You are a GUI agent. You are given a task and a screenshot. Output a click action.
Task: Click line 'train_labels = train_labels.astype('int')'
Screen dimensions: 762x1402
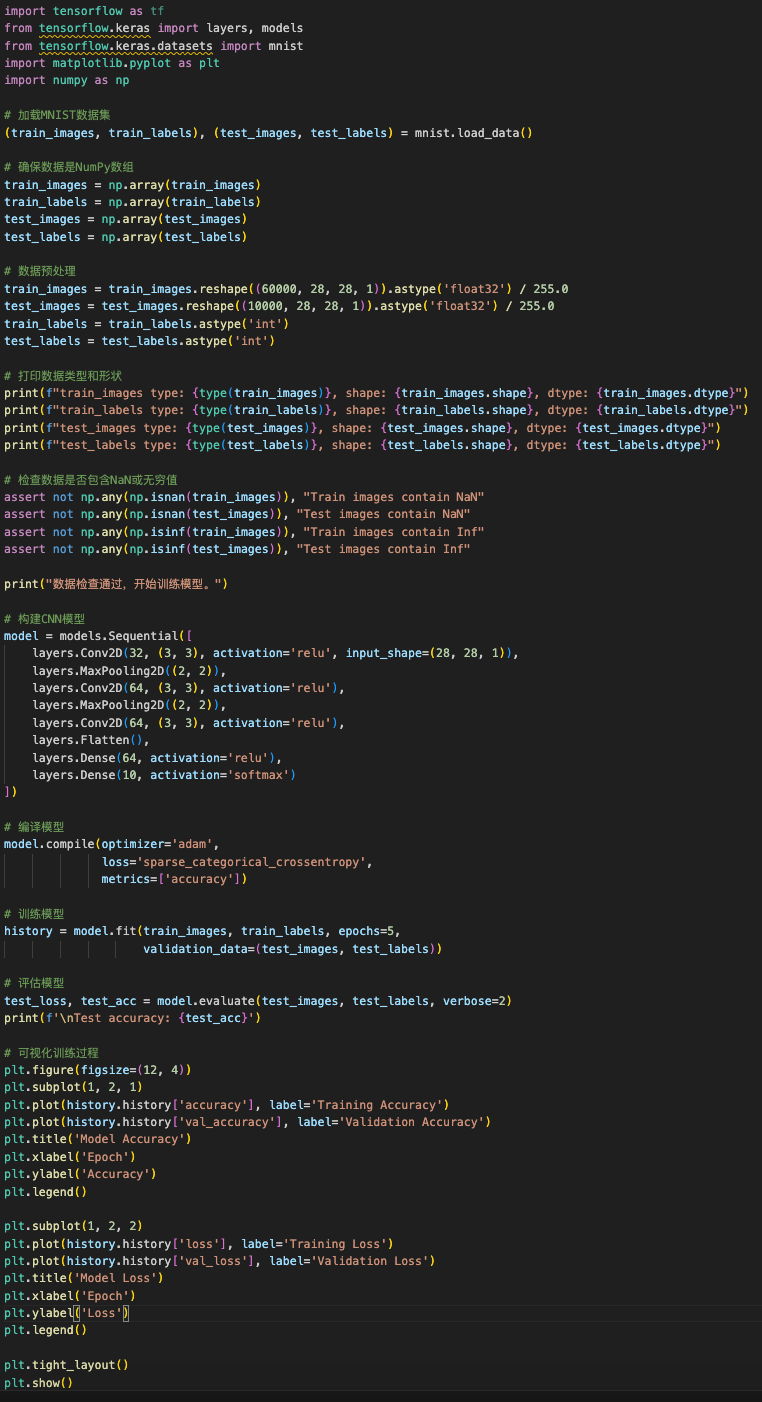coord(147,324)
